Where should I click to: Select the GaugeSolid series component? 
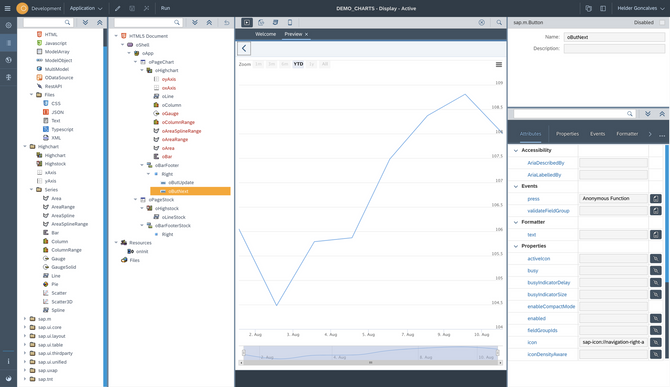[63, 267]
